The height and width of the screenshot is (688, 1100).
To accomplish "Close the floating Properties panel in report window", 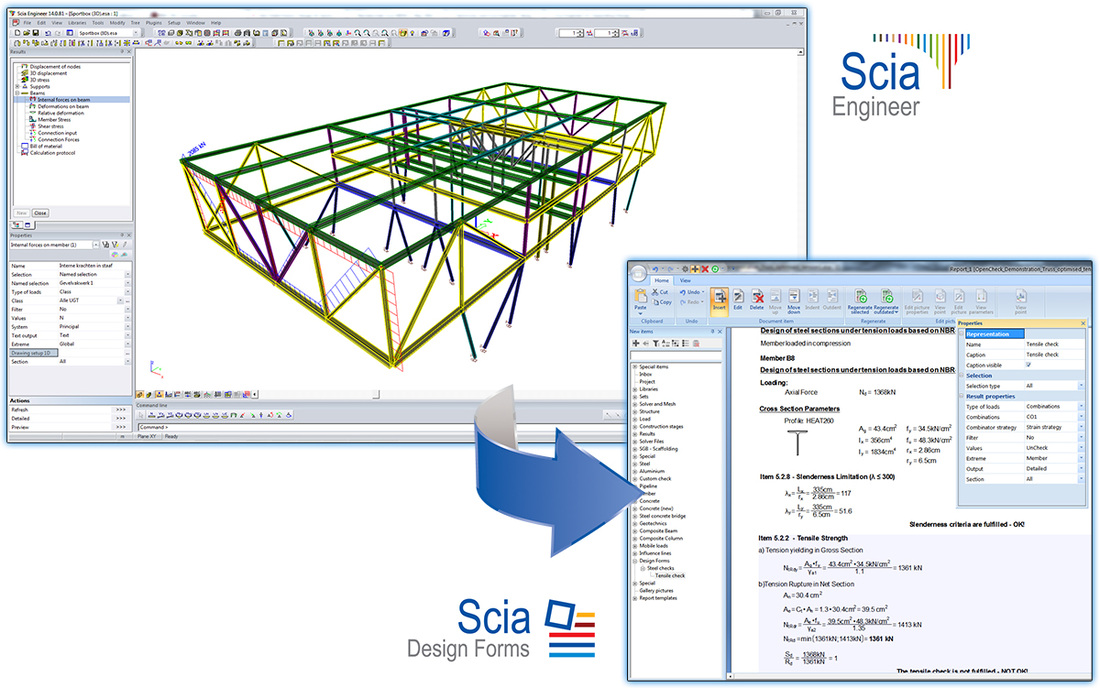I will (x=1083, y=323).
